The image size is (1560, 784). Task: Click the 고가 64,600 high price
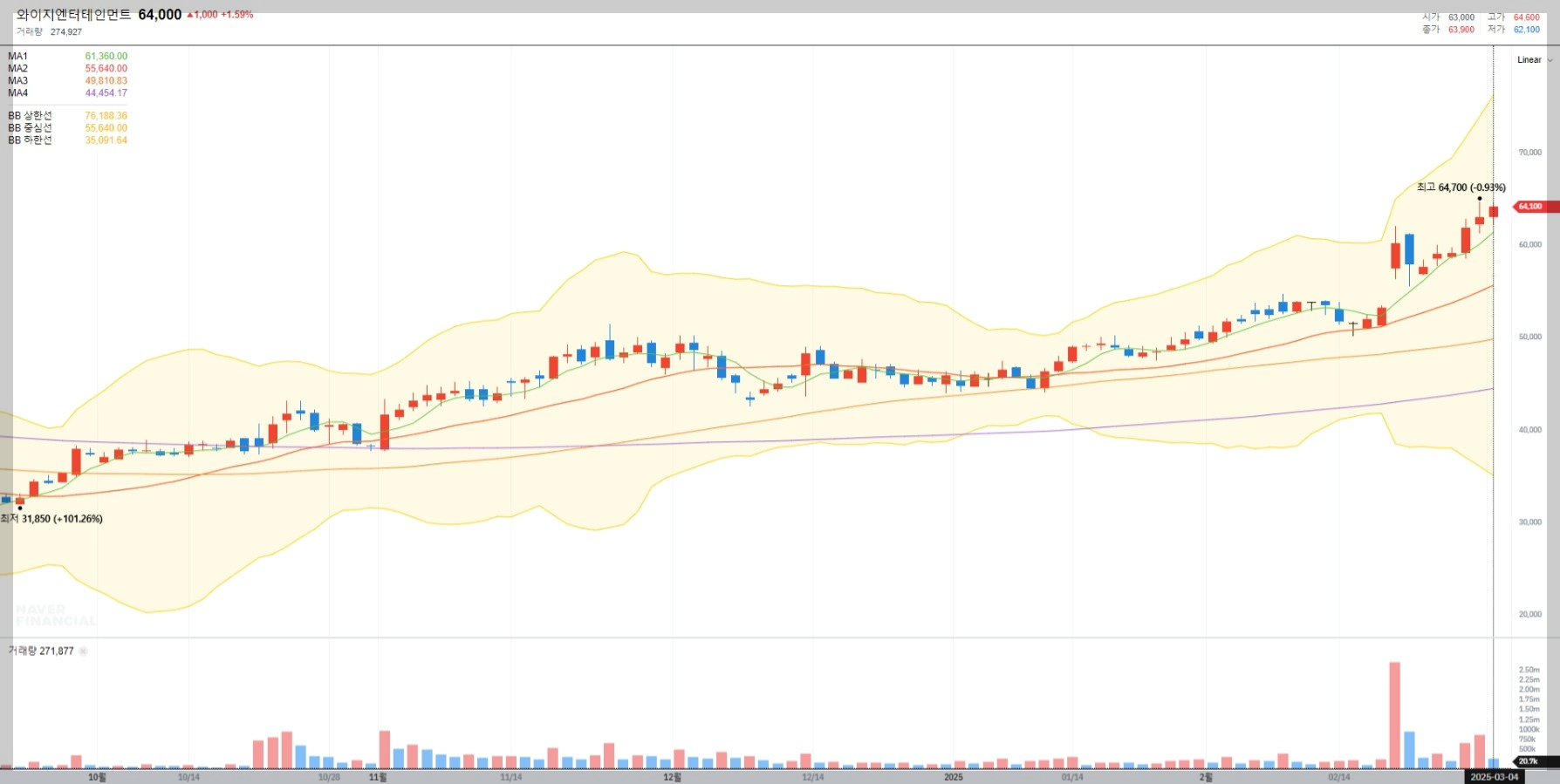[x=1514, y=17]
